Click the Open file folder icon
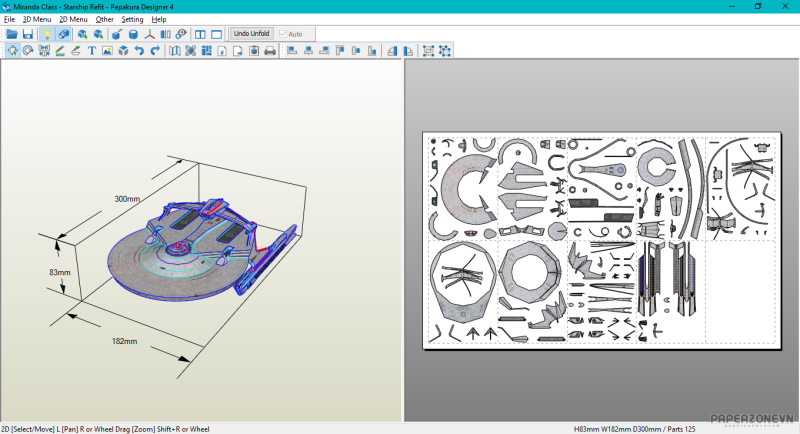This screenshot has height=434, width=800. (12, 34)
